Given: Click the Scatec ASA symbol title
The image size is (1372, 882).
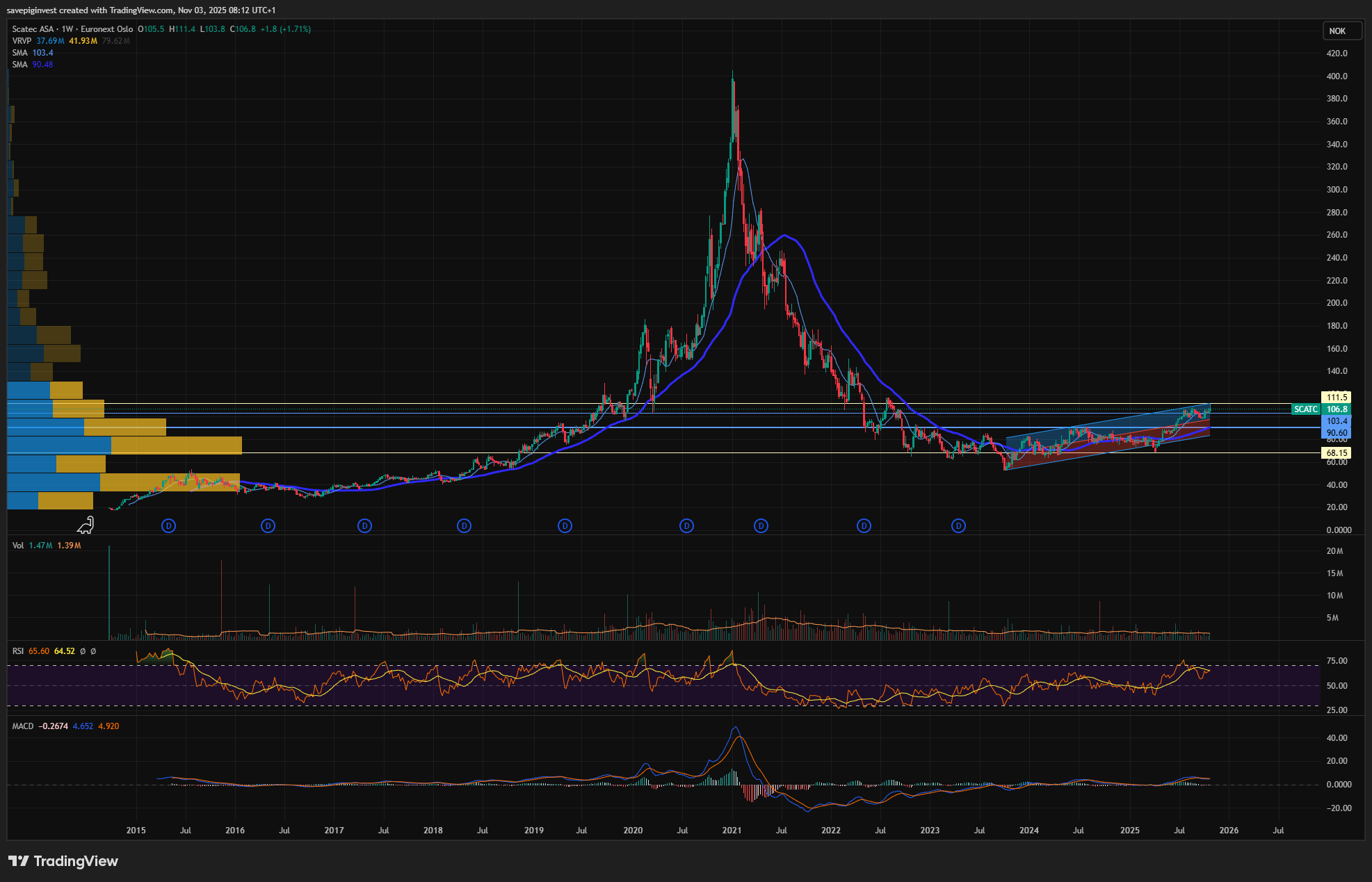Looking at the screenshot, I should point(33,29).
